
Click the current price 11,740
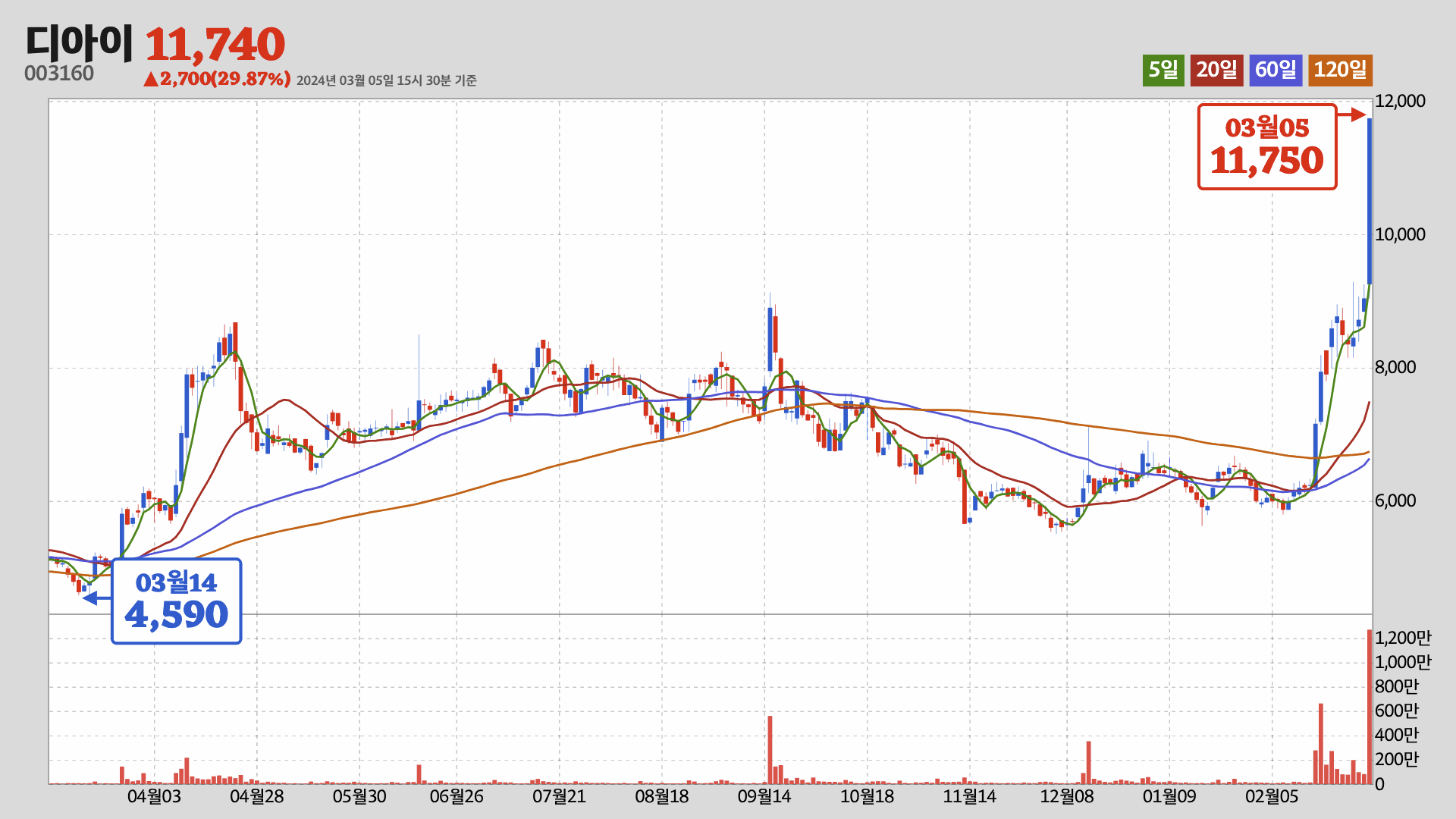tap(215, 45)
